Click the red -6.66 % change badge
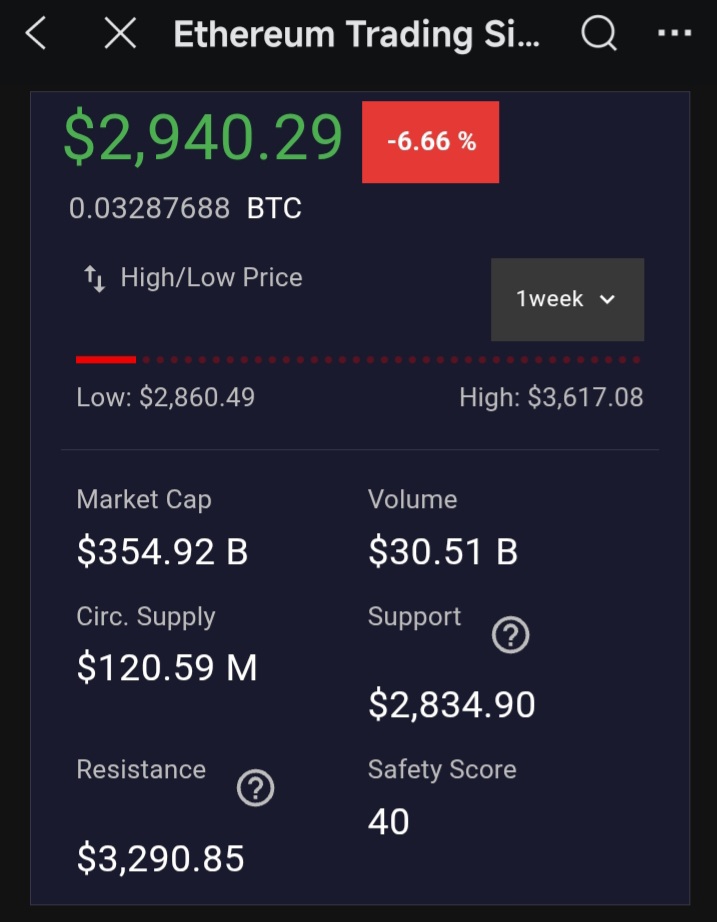The height and width of the screenshot is (922, 717). click(x=430, y=142)
